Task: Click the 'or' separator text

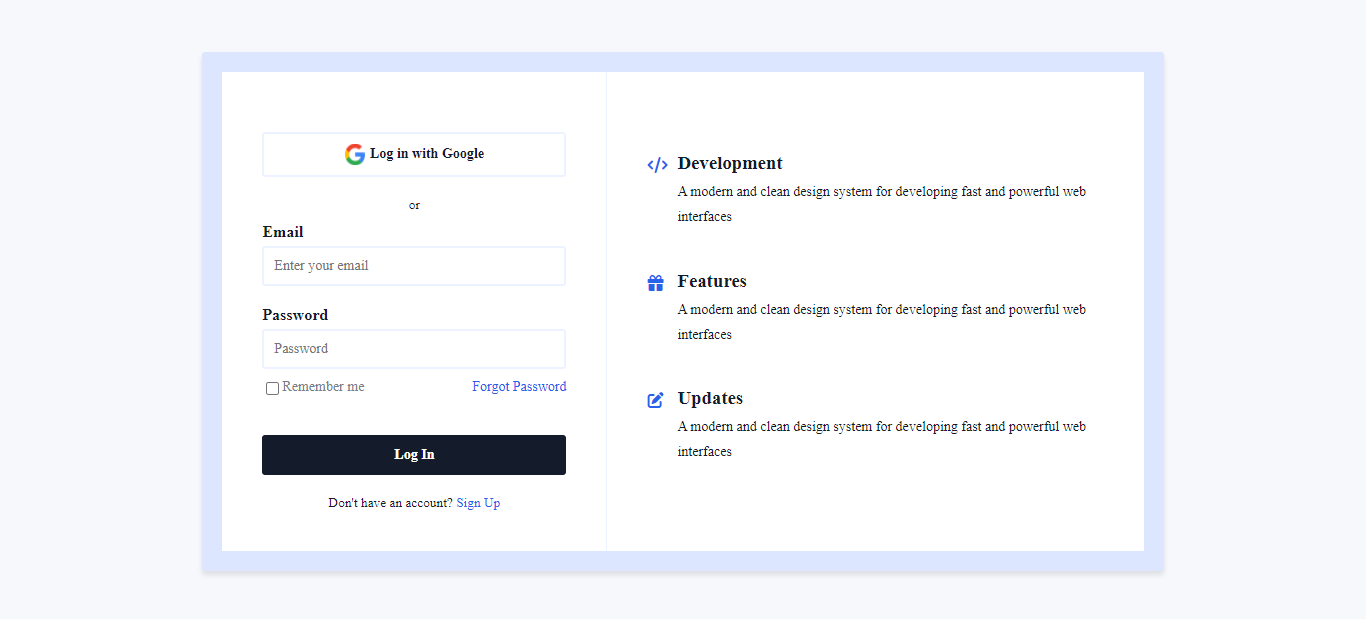Action: [x=414, y=205]
